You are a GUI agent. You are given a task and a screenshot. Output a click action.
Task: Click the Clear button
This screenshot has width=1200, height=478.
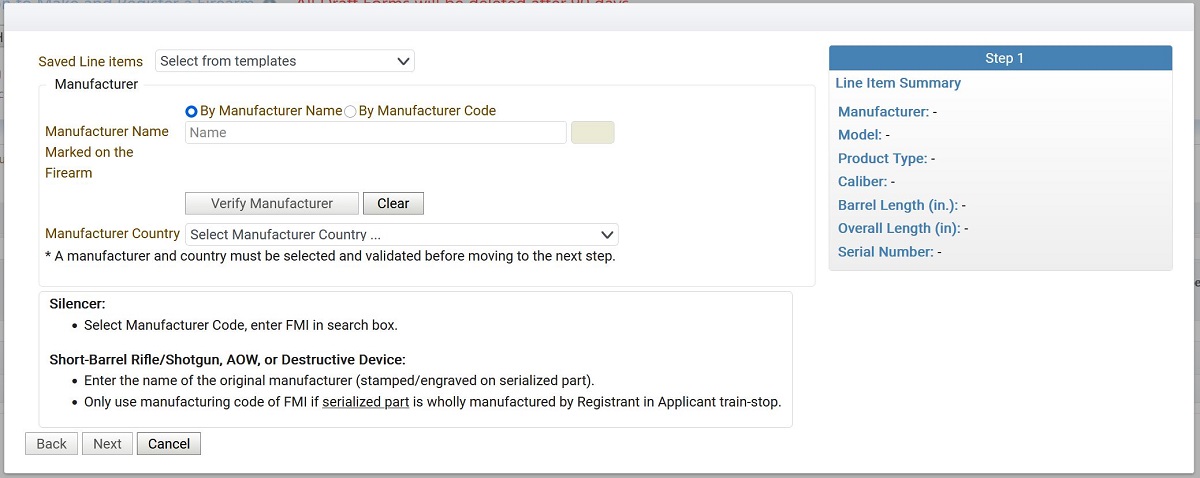pyautogui.click(x=393, y=203)
